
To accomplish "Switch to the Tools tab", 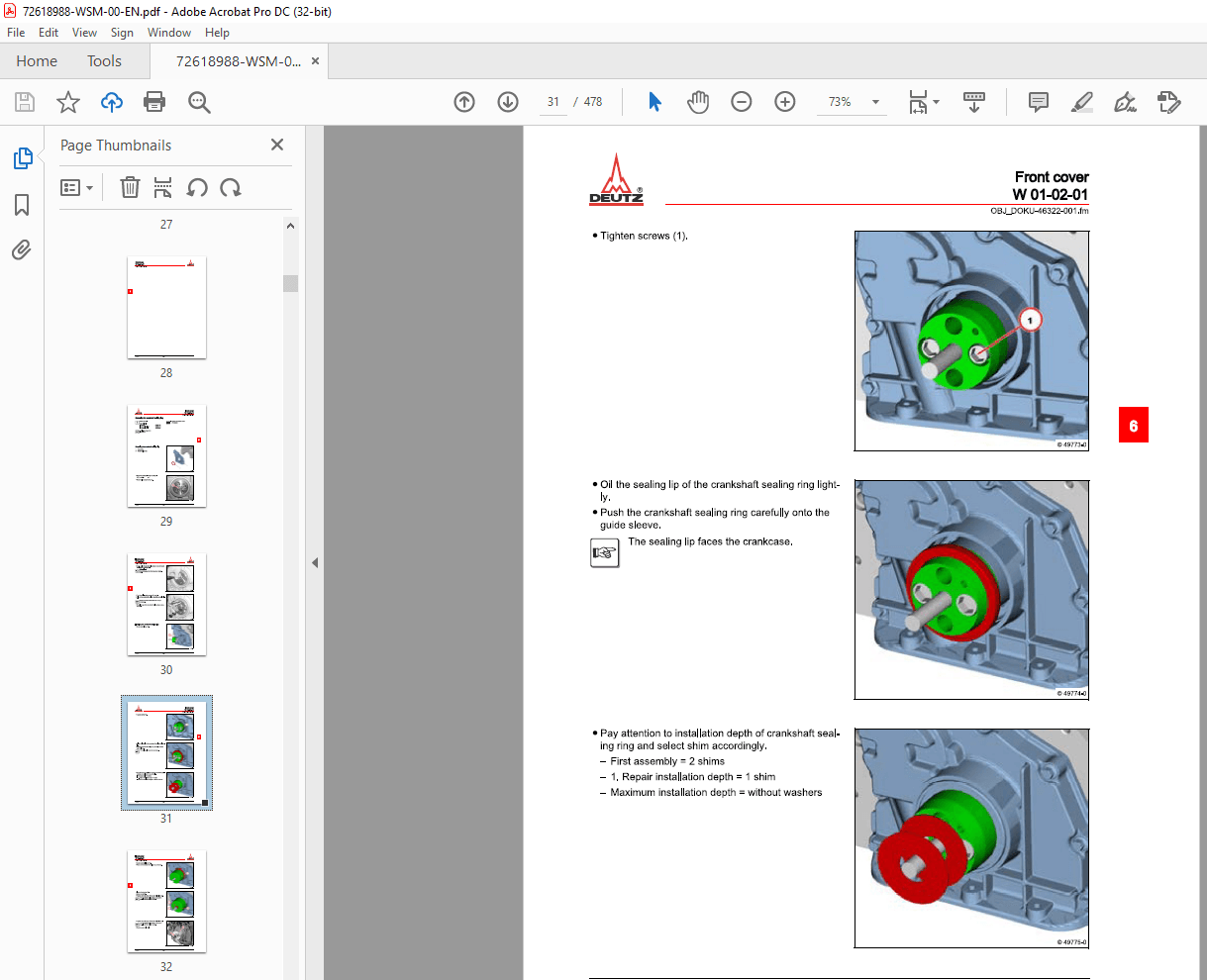I will pos(104,60).
